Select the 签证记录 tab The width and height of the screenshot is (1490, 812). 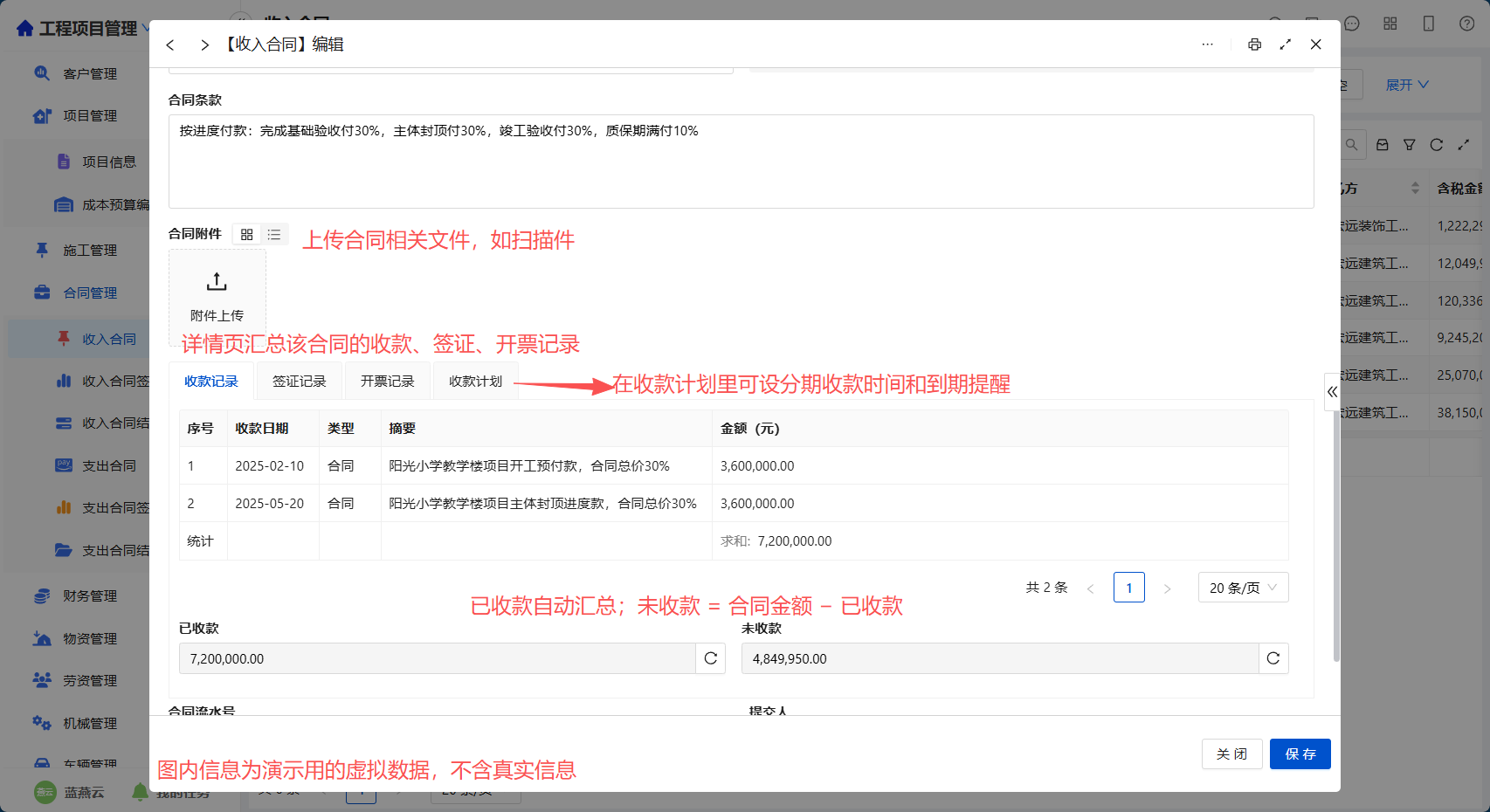(x=300, y=382)
